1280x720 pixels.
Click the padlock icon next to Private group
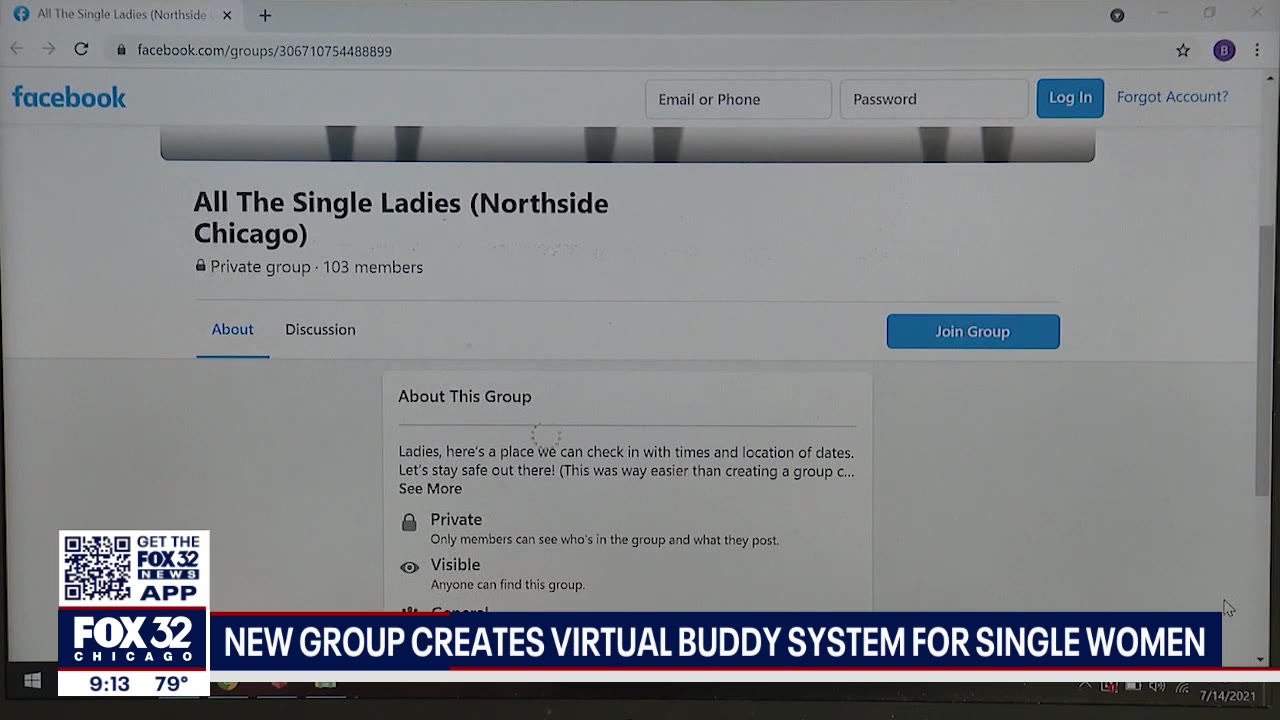pyautogui.click(x=200, y=266)
